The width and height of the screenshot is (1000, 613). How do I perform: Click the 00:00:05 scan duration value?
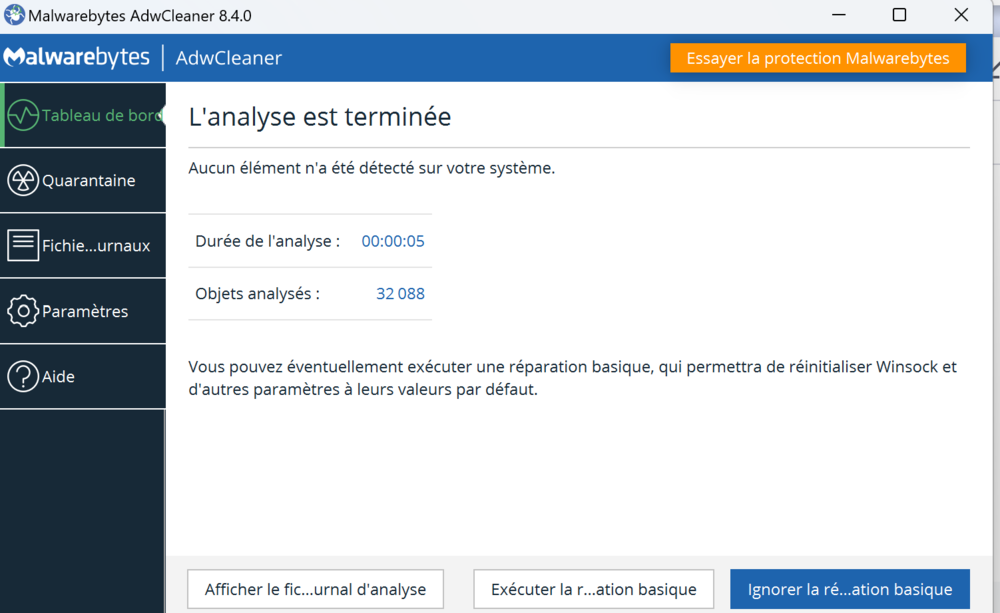(393, 241)
